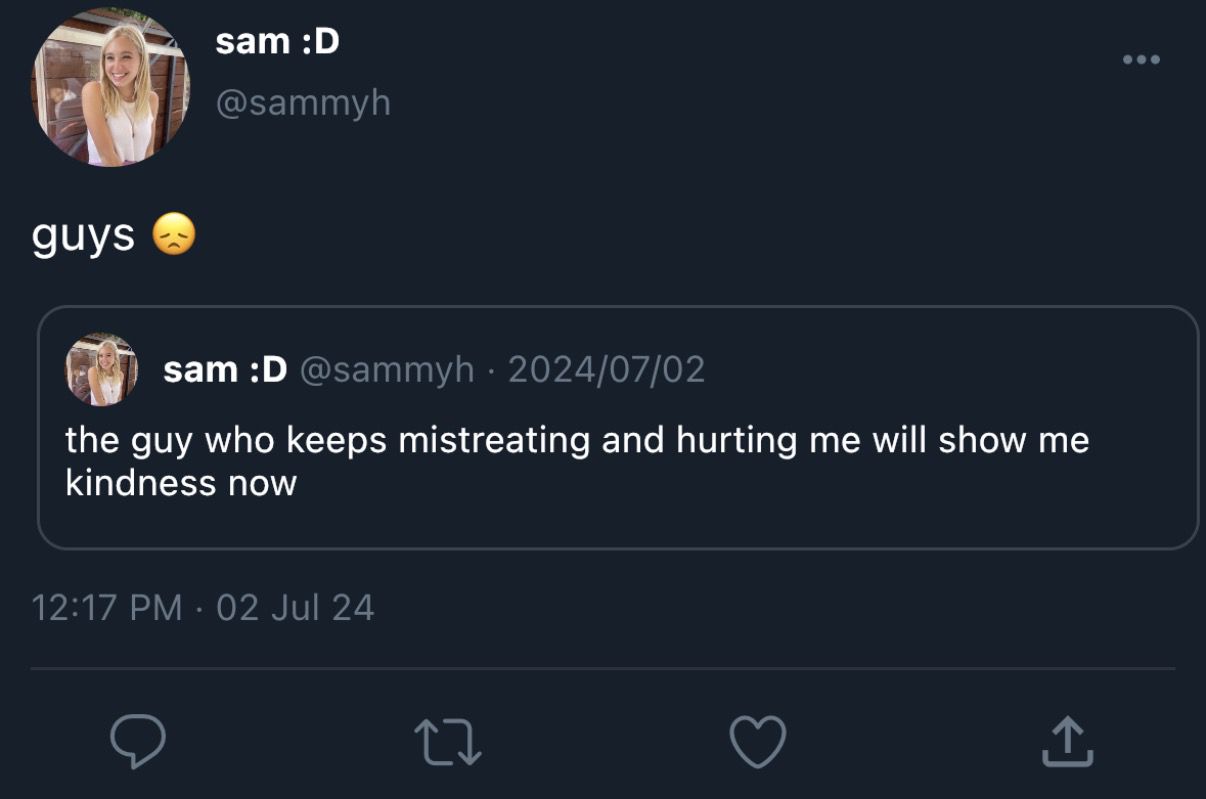Click "kindness now" in the quoted tweet
The height and width of the screenshot is (799, 1206).
pos(181,483)
